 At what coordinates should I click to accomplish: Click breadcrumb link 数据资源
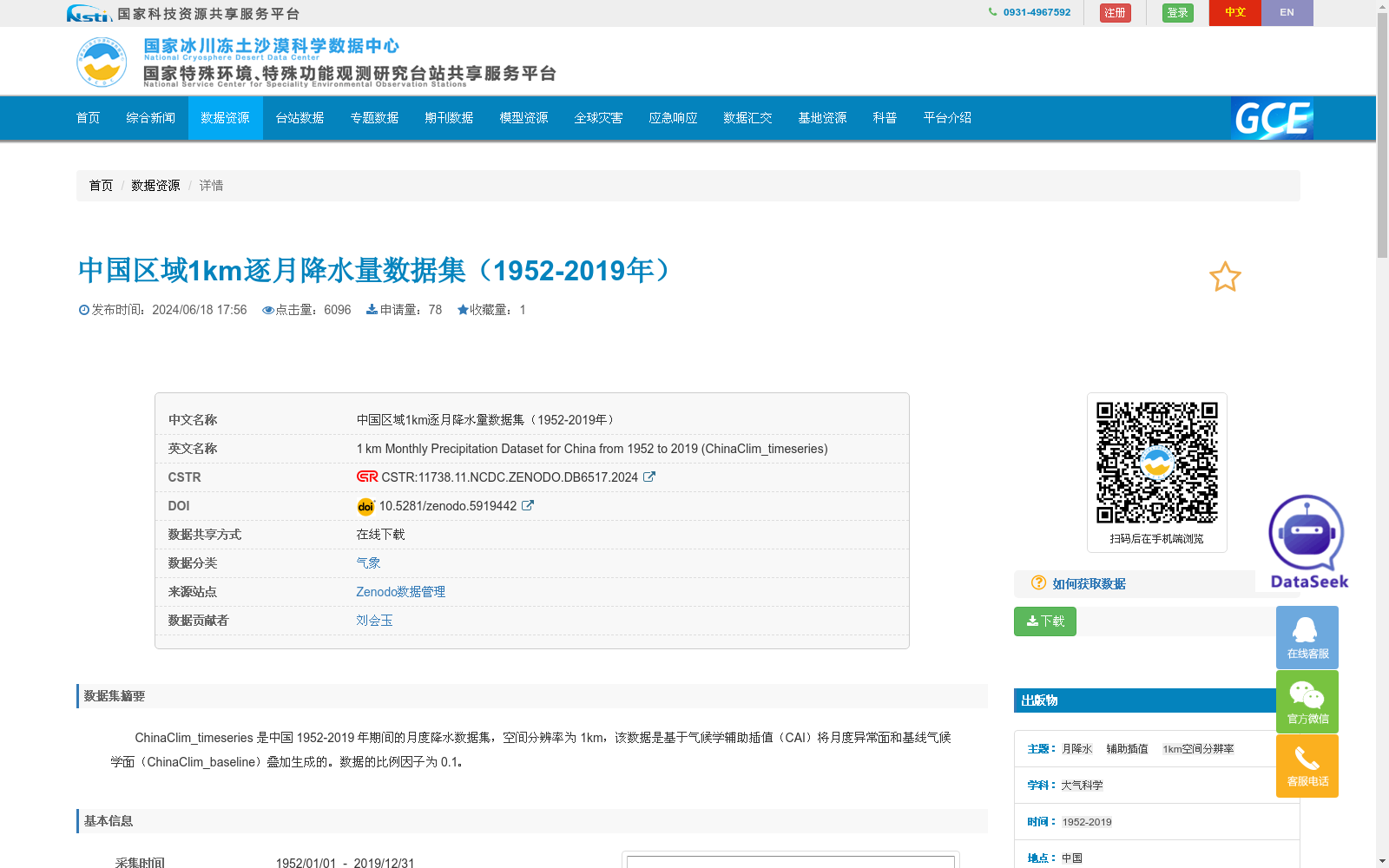pos(155,186)
